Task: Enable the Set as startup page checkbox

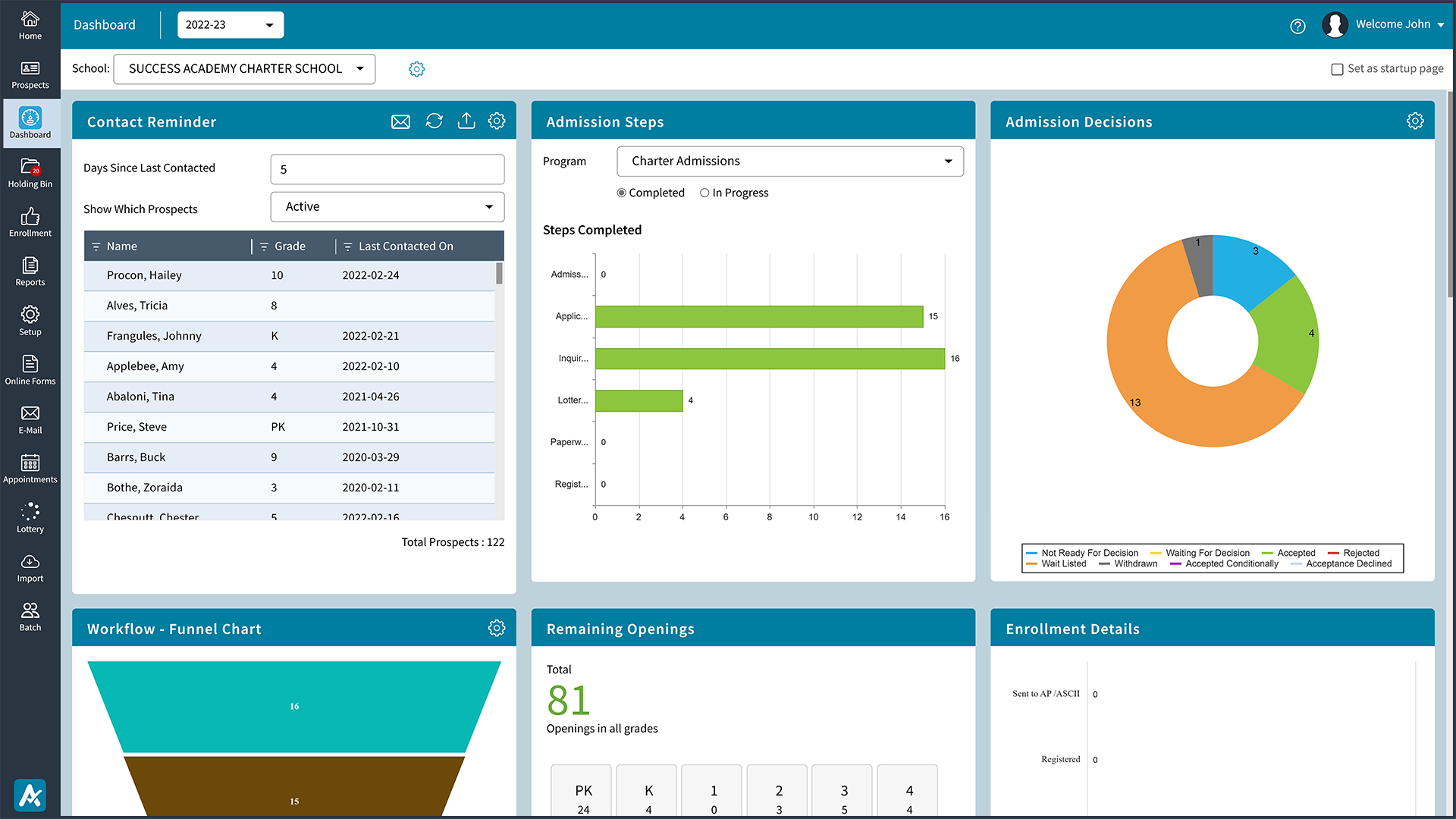Action: coord(1337,69)
